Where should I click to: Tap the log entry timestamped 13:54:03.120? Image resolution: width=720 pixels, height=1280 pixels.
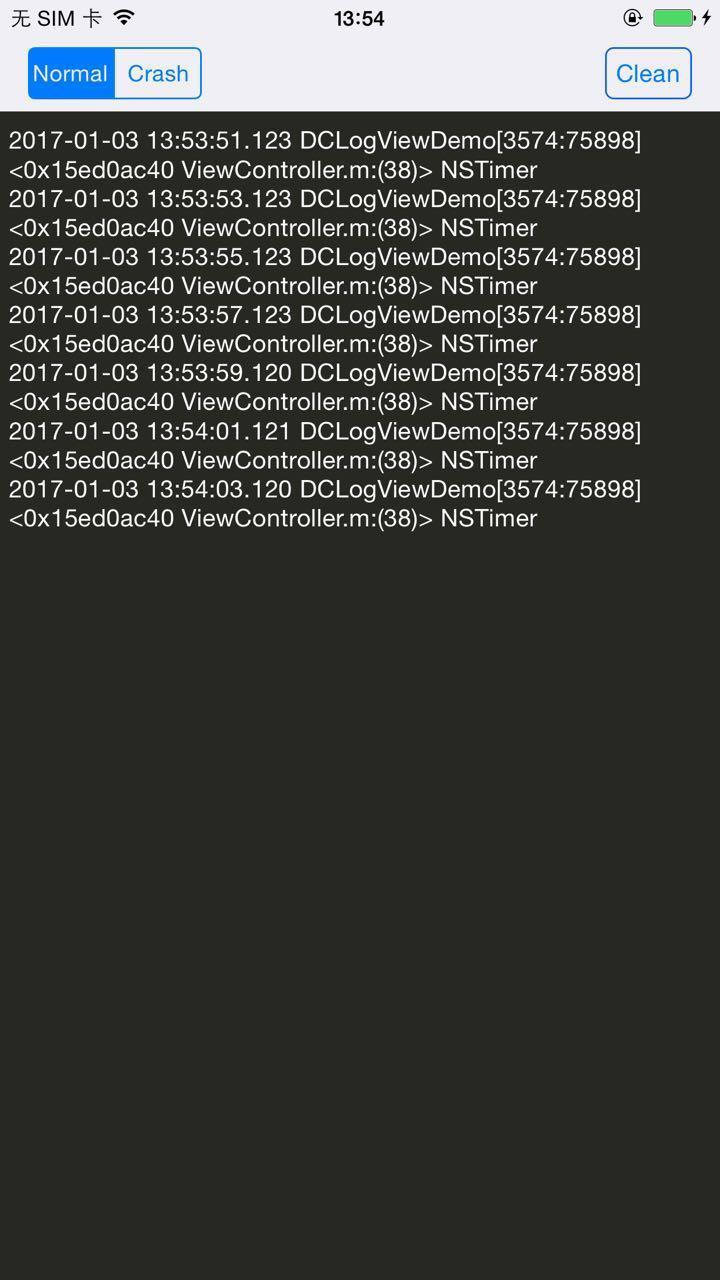click(325, 503)
